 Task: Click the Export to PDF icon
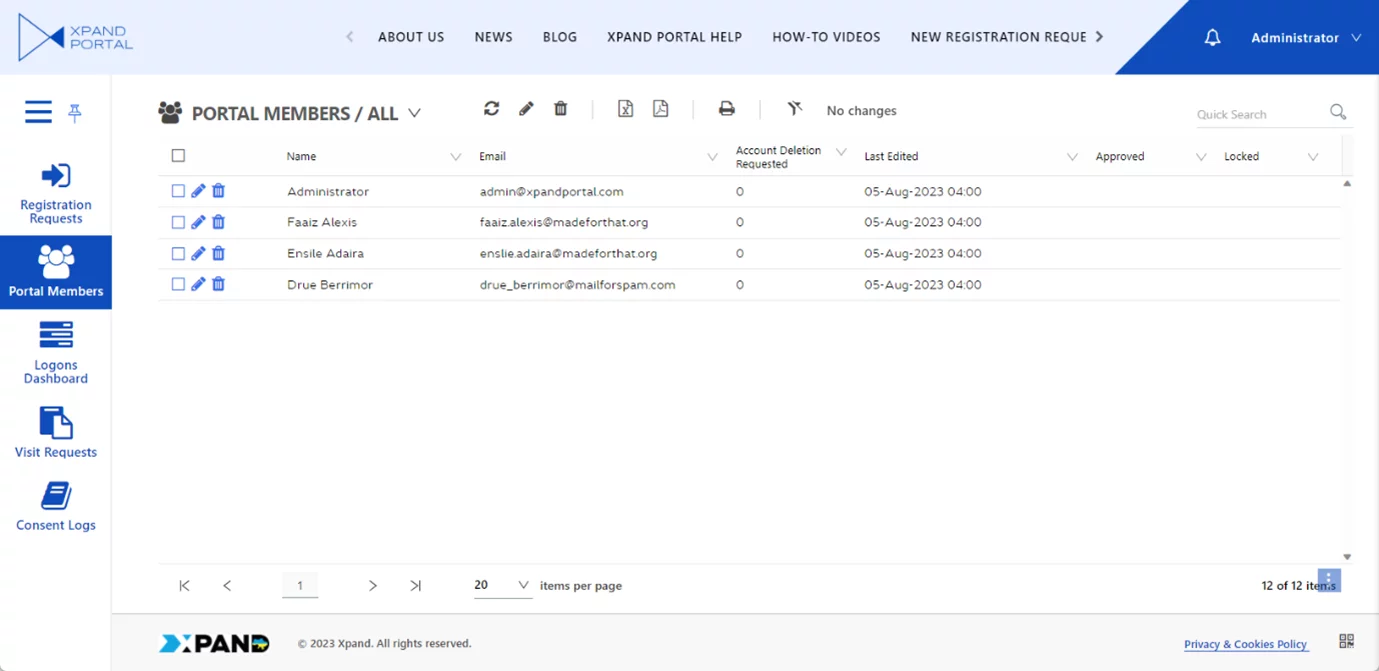pos(660,109)
